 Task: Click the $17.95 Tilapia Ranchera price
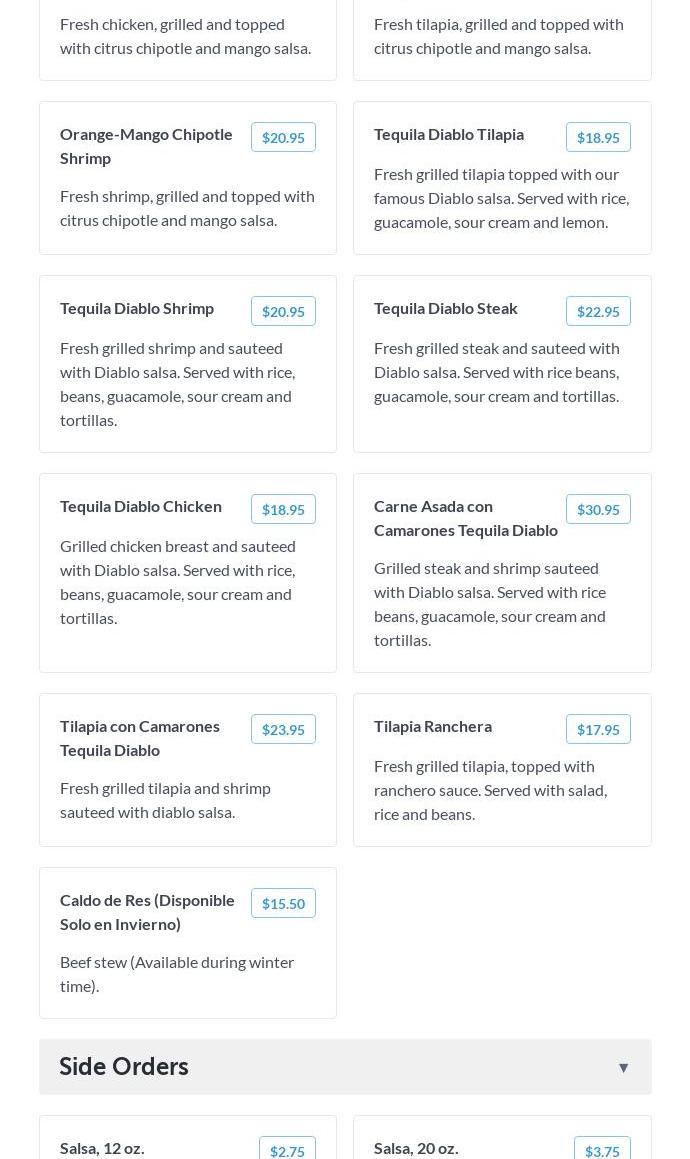pos(598,730)
